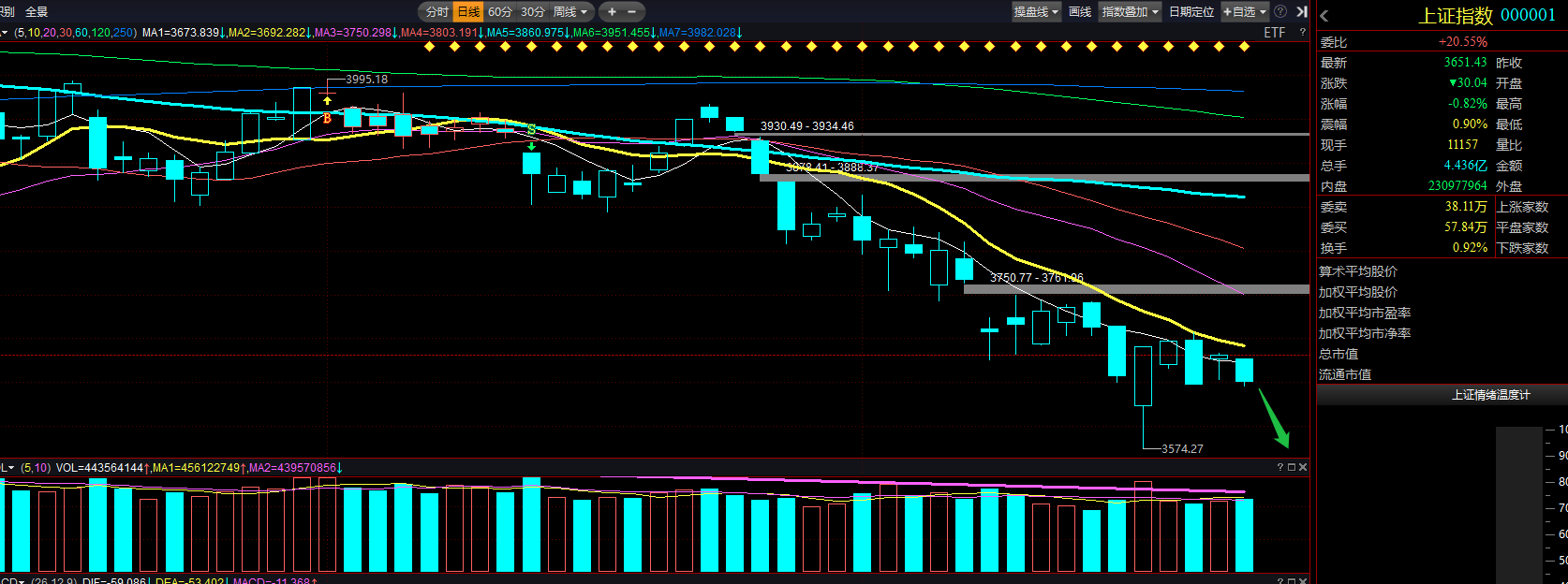This screenshot has height=584, width=1568.
Task: Open the 周线 period dropdown
Action: (x=570, y=12)
